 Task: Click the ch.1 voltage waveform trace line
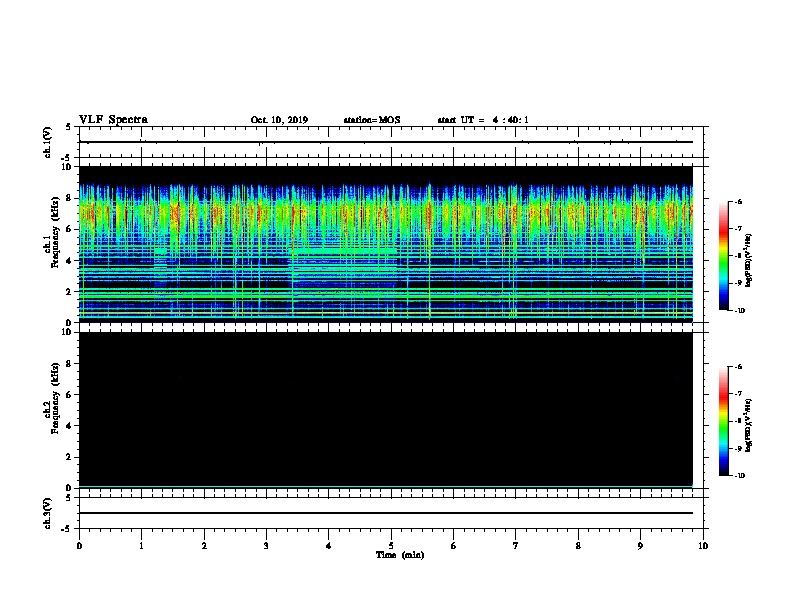click(385, 142)
